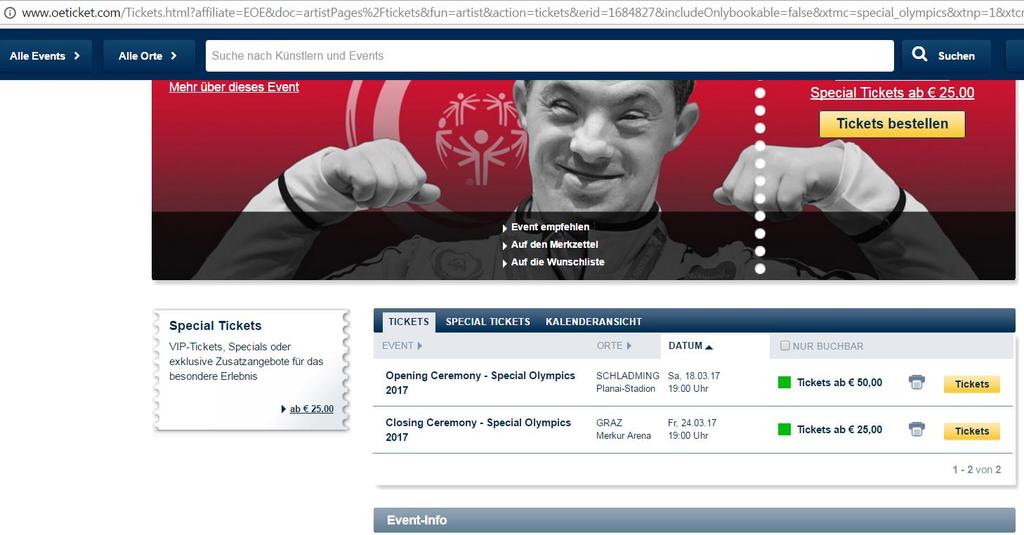Click the Auf den Merkzettel link
Viewport: 1024px width, 535px height.
[554, 244]
